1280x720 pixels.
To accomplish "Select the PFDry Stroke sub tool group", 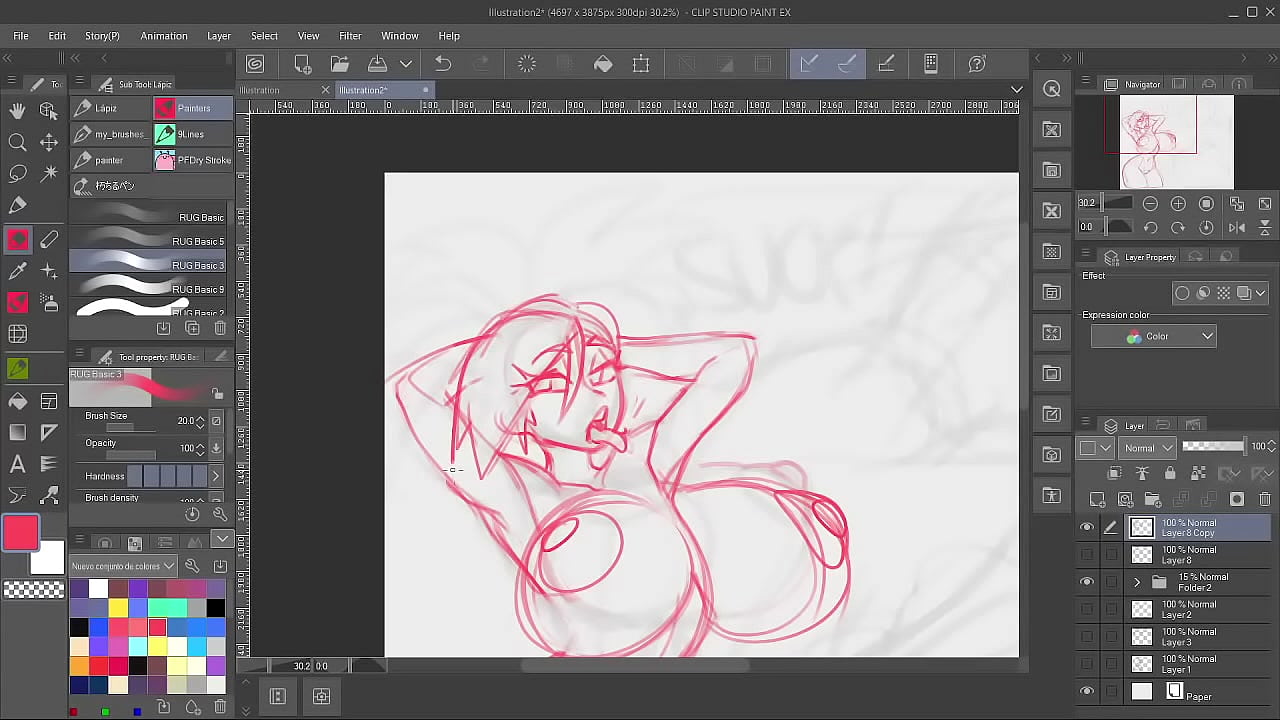I will click(x=193, y=160).
